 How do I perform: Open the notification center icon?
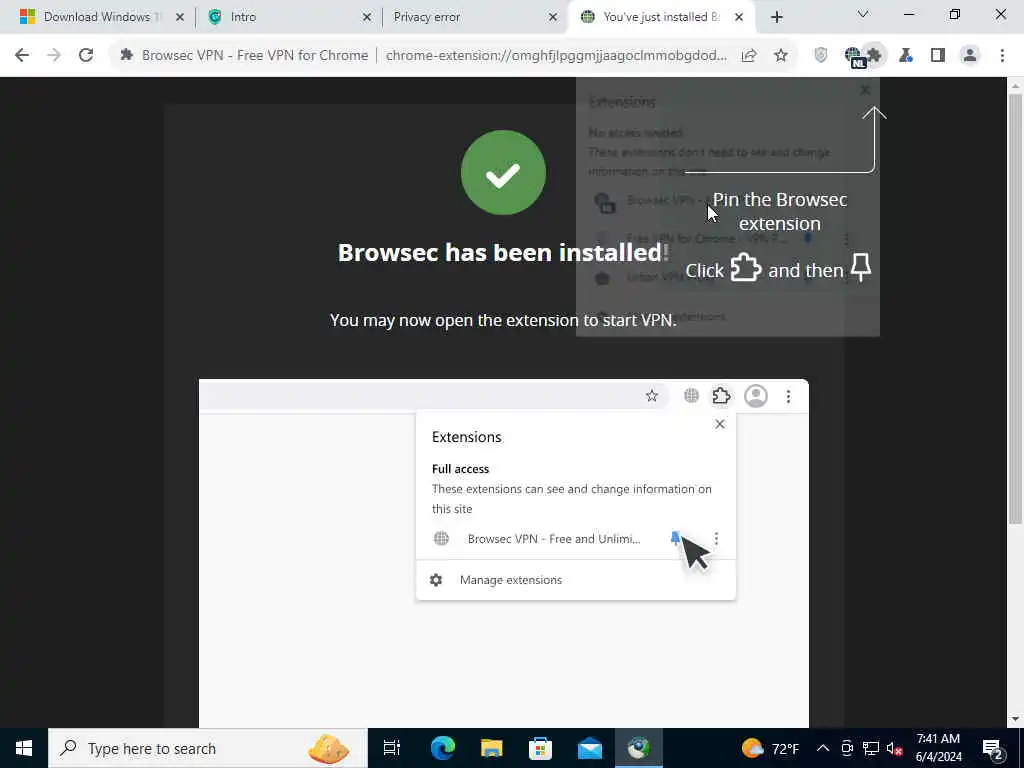click(993, 748)
